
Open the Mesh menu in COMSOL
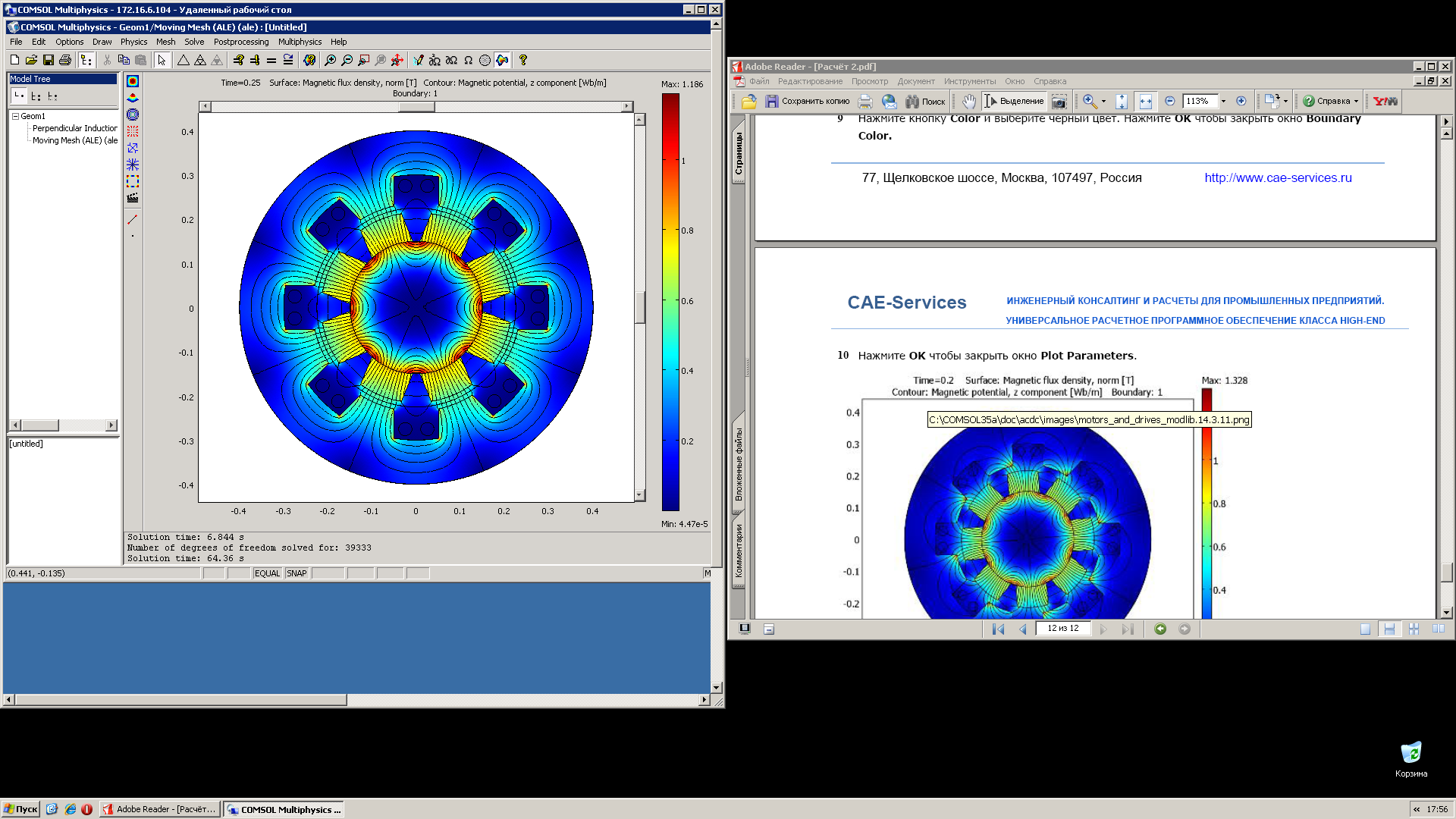tap(165, 42)
